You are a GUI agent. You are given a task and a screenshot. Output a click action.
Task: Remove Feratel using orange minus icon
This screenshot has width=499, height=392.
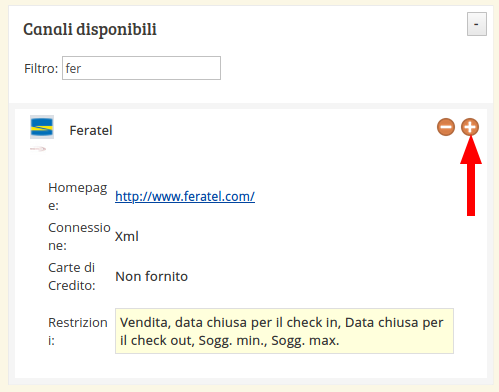(x=446, y=127)
